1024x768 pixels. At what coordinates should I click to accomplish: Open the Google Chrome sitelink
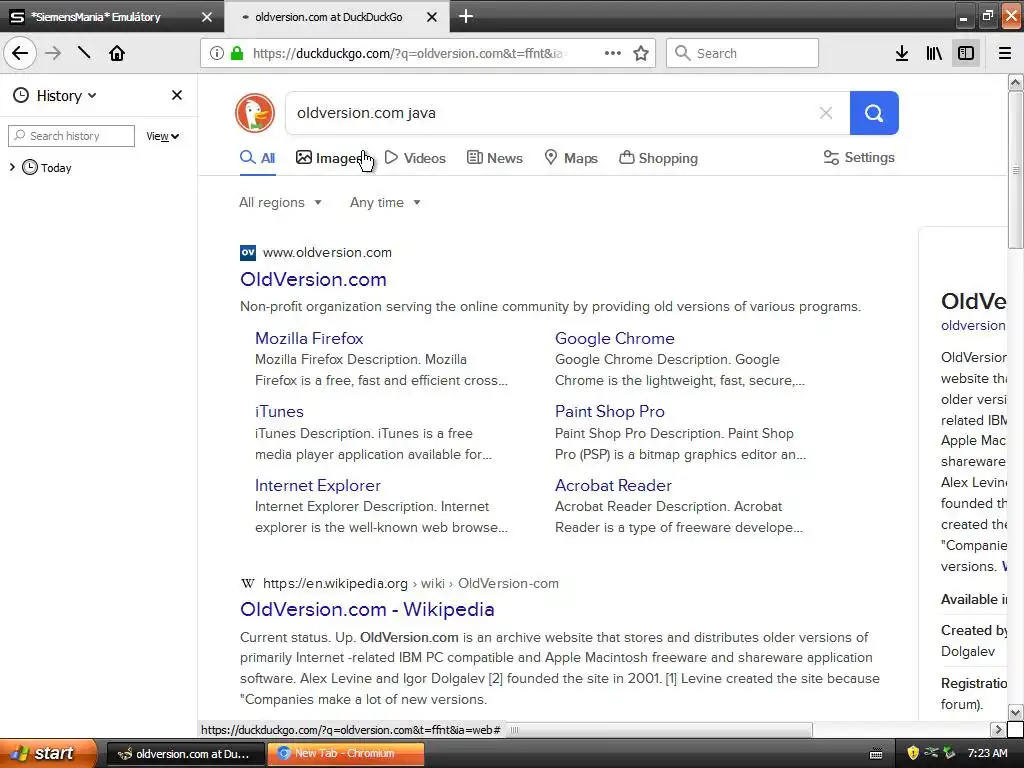click(x=615, y=338)
